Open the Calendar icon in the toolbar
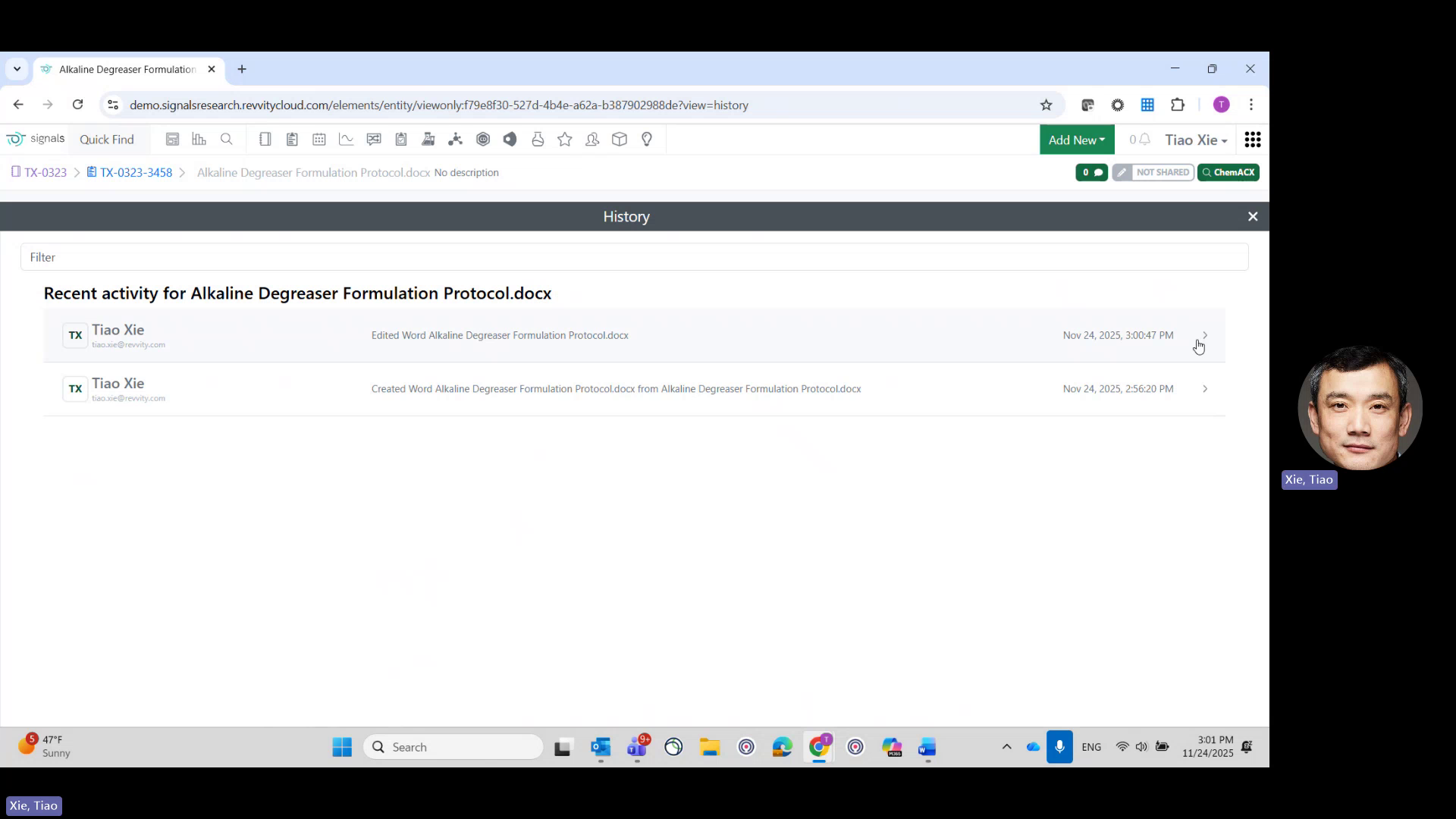Screen dimensions: 1456x819 click(x=318, y=139)
